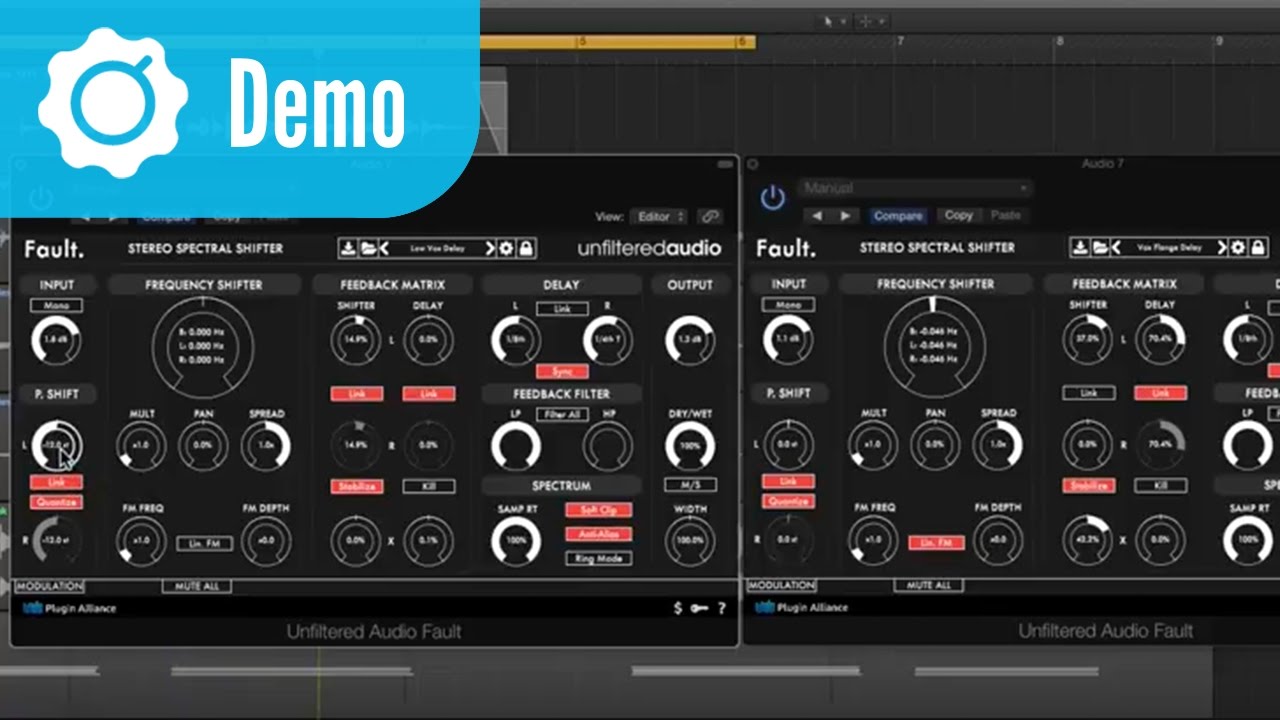The image size is (1280, 720).
Task: Click Compare in right plugin header
Action: [898, 215]
